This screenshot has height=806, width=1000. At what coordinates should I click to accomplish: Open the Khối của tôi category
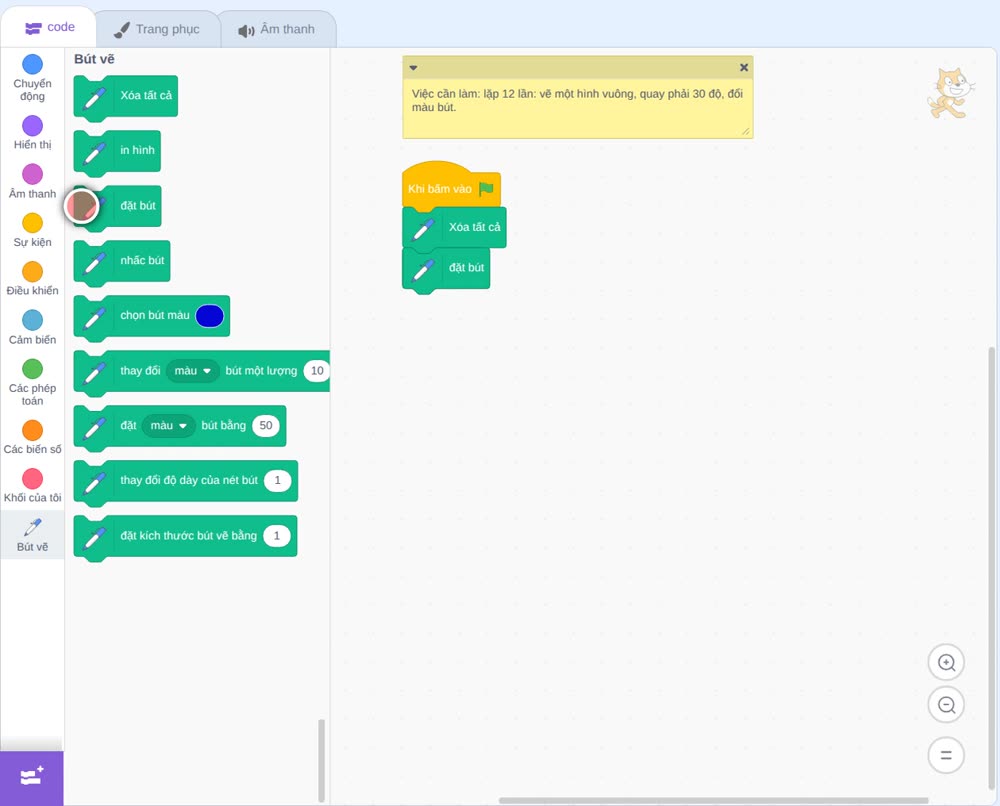click(x=32, y=486)
